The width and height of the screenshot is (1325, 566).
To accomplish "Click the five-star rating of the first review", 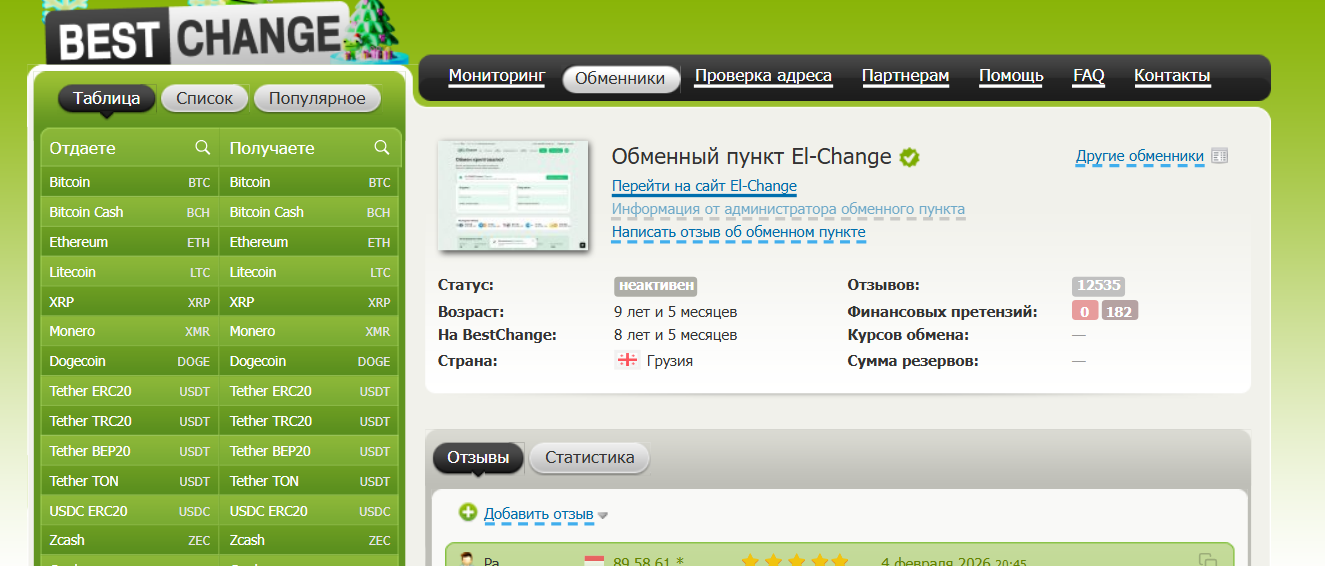I will (x=795, y=560).
